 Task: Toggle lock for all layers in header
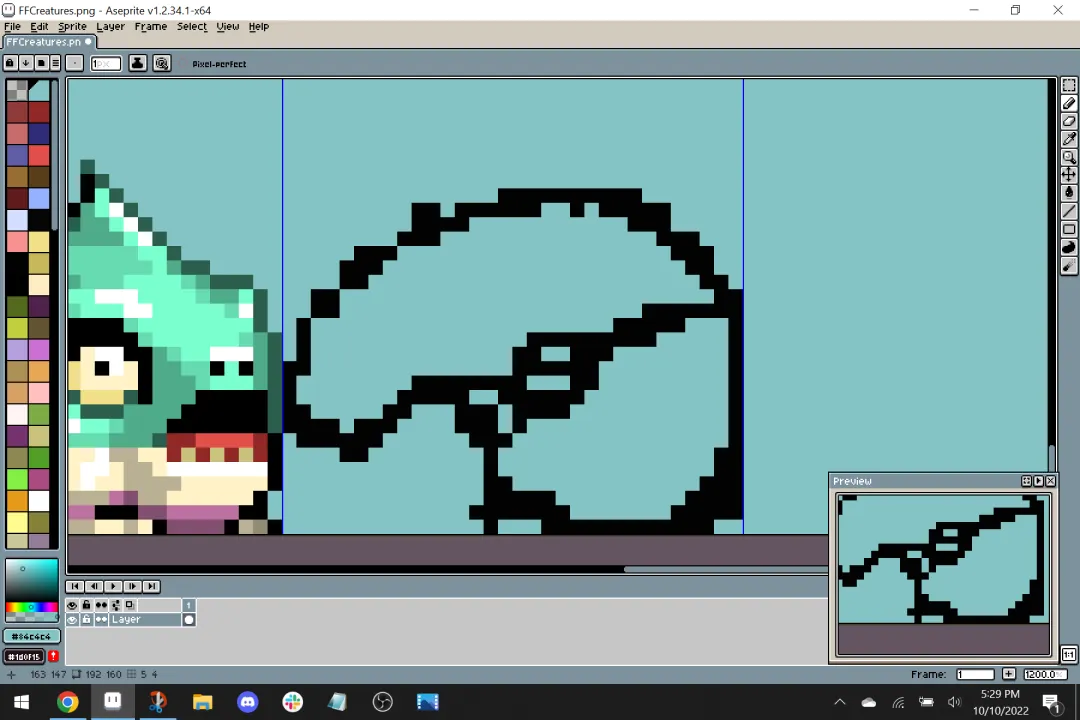click(86, 605)
